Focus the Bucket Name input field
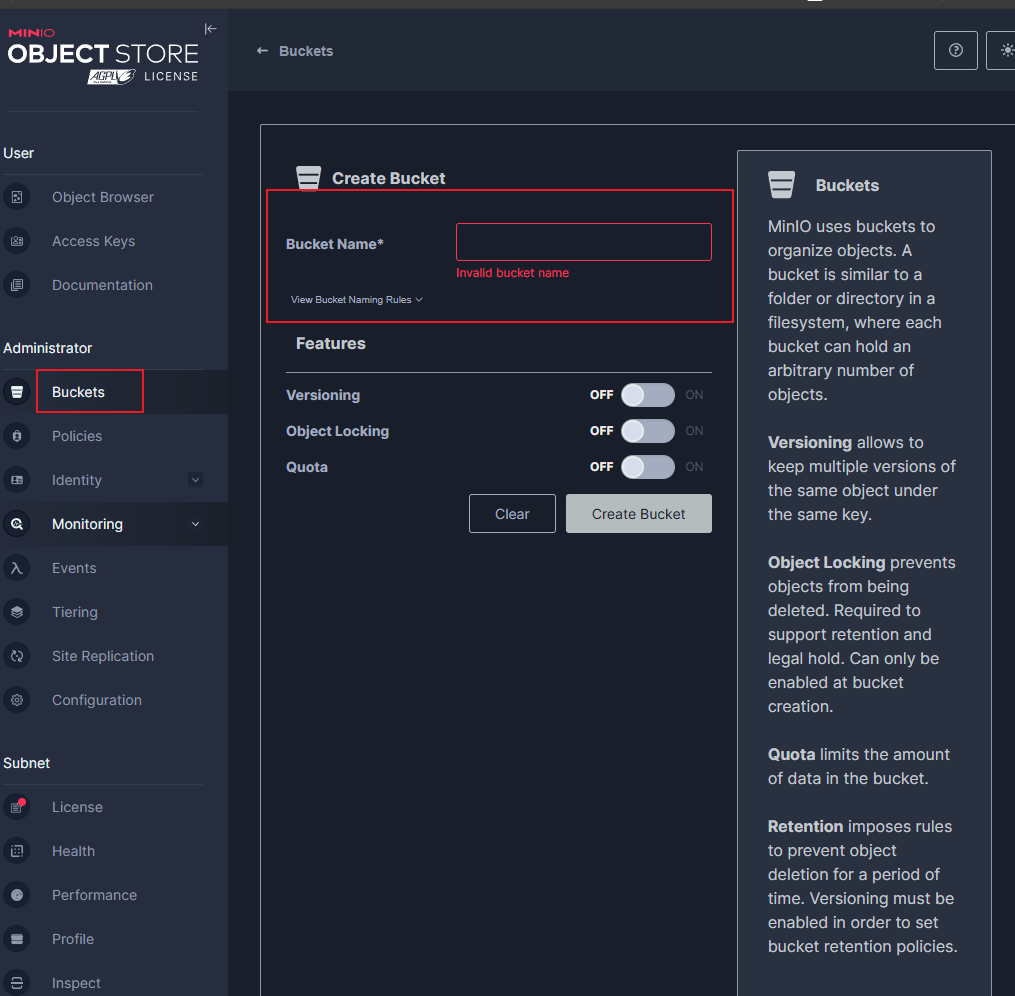Screen dimensions: 1015x996 (x=583, y=242)
